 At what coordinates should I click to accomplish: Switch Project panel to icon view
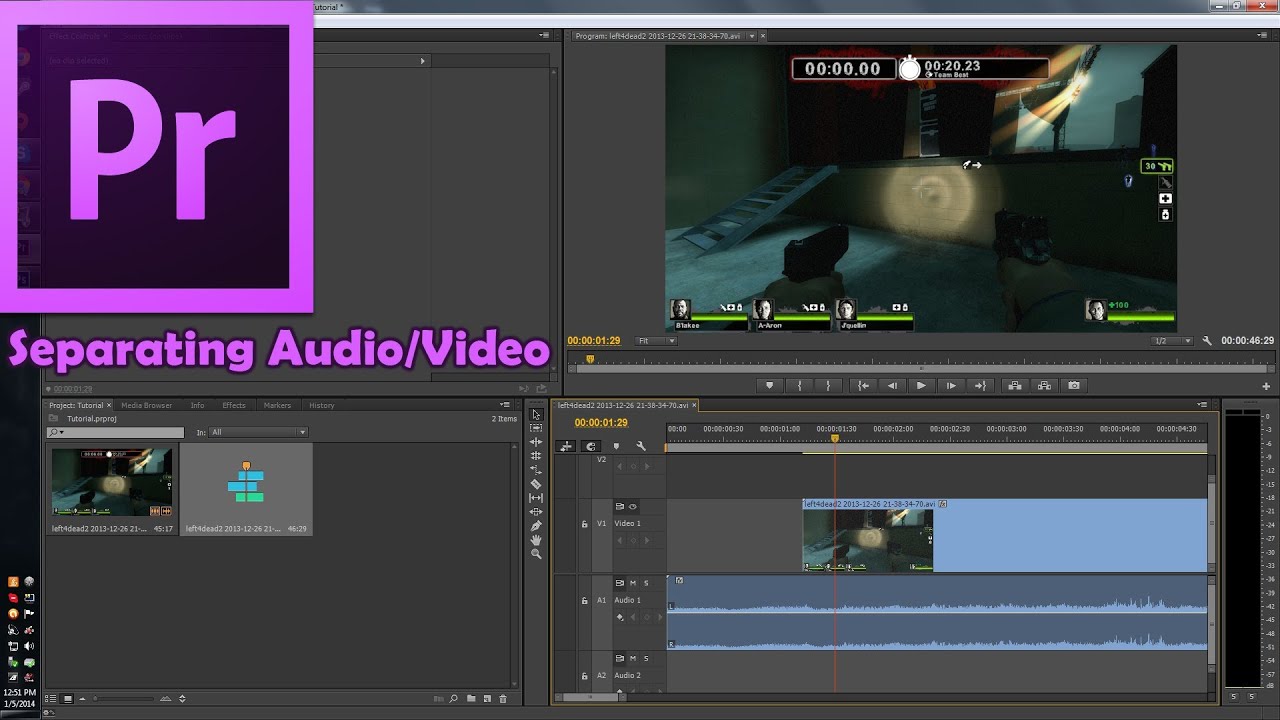[68, 699]
